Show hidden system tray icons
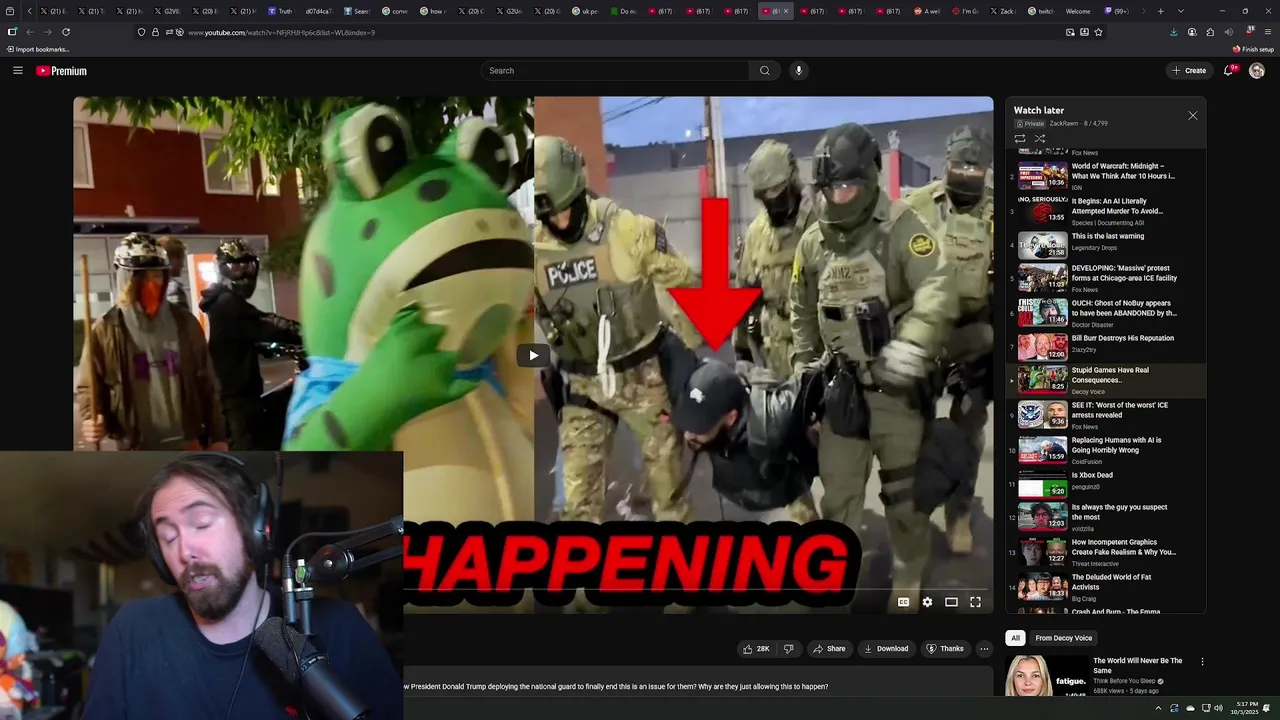 pyautogui.click(x=1159, y=708)
